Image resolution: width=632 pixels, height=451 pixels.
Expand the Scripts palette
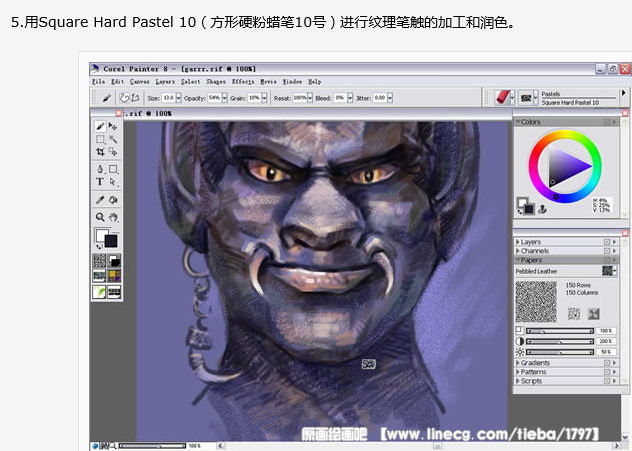[x=518, y=381]
